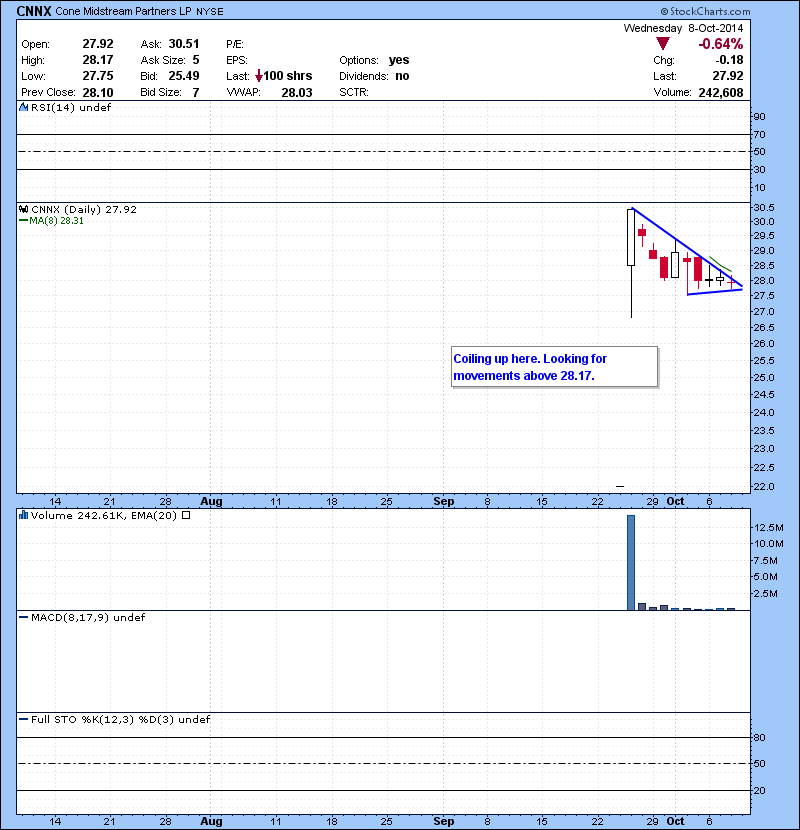Screen dimensions: 800x830
Task: Click the Prev Close value 28.10
Action: click(x=98, y=93)
